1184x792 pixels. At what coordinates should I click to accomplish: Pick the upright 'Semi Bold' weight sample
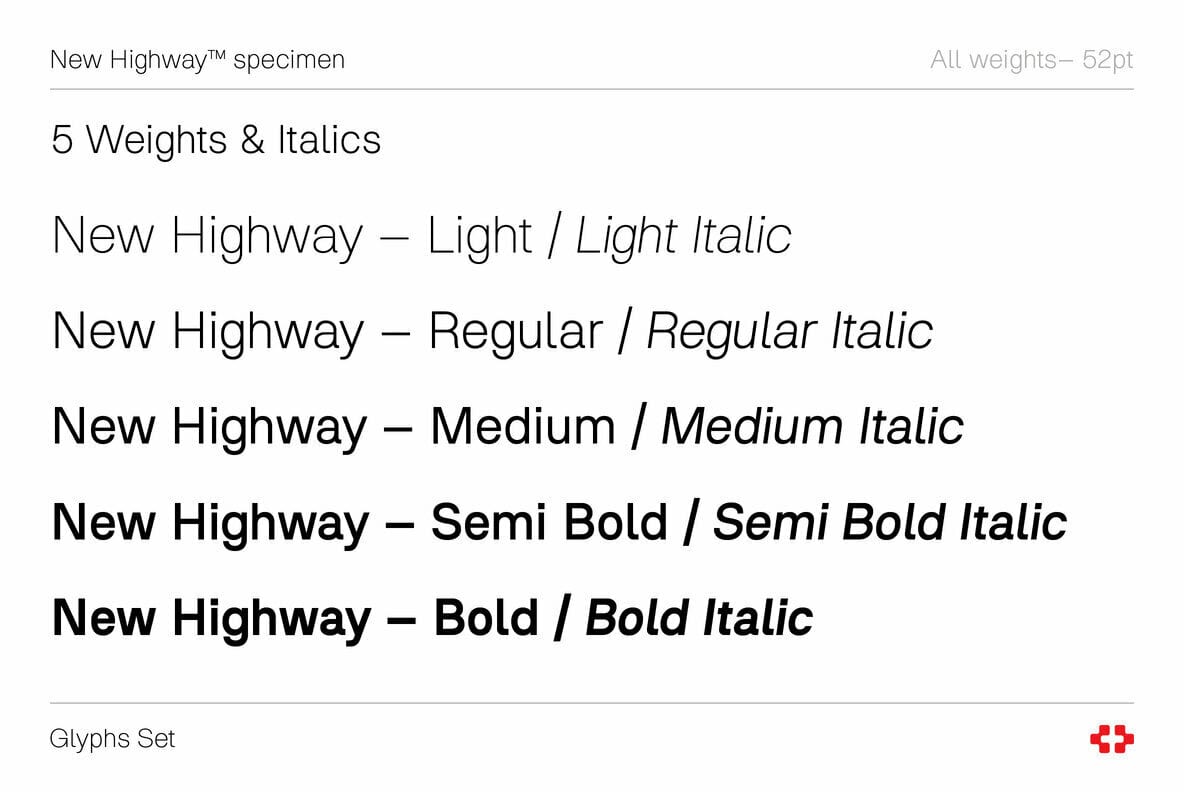548,522
